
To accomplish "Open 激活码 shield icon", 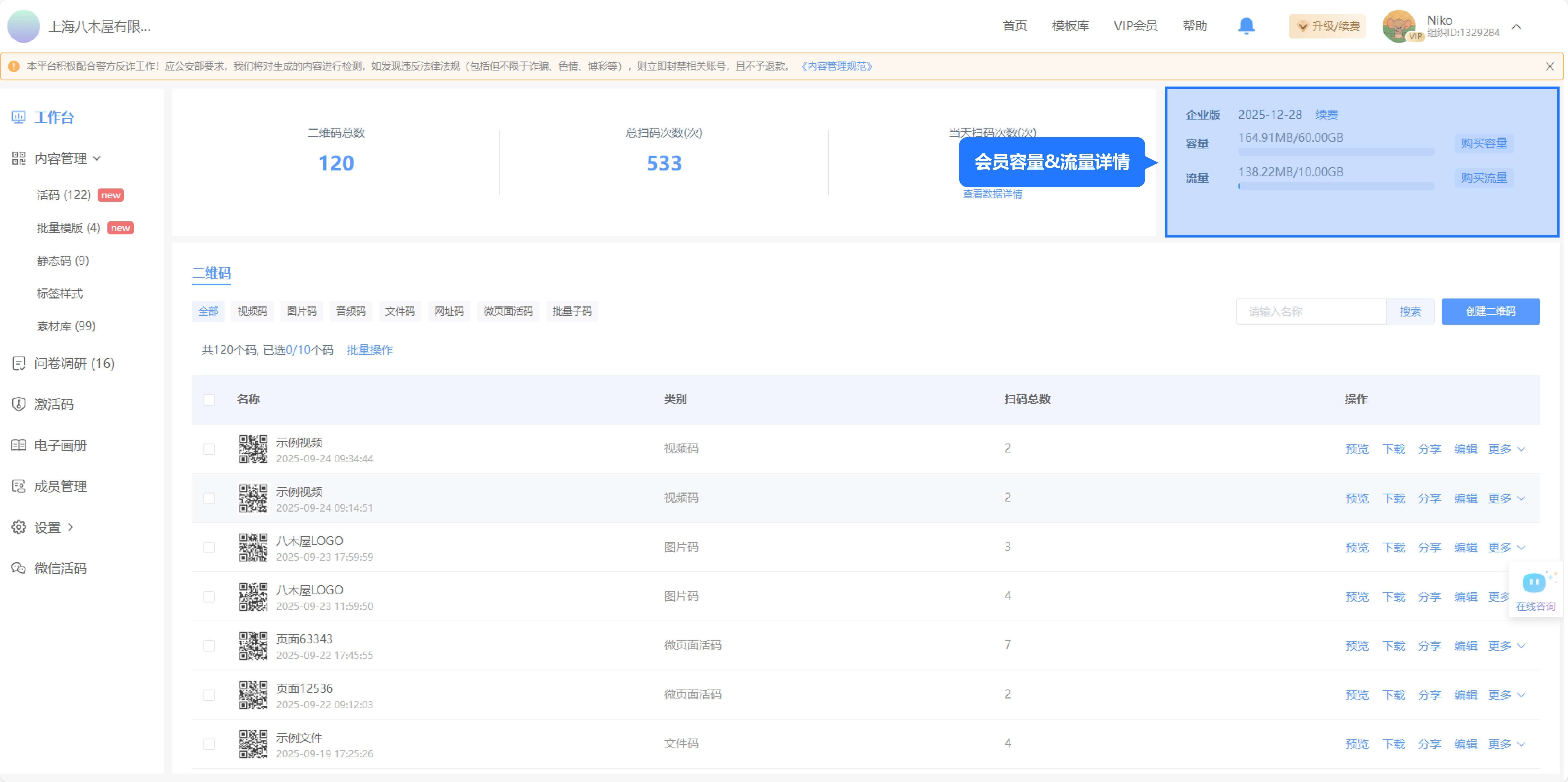I will click(19, 404).
